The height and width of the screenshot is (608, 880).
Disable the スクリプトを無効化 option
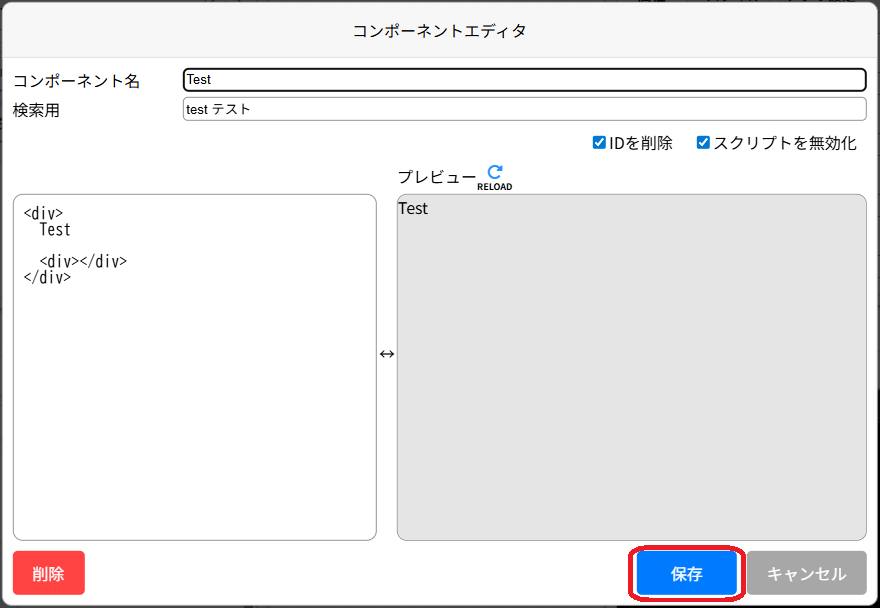703,142
